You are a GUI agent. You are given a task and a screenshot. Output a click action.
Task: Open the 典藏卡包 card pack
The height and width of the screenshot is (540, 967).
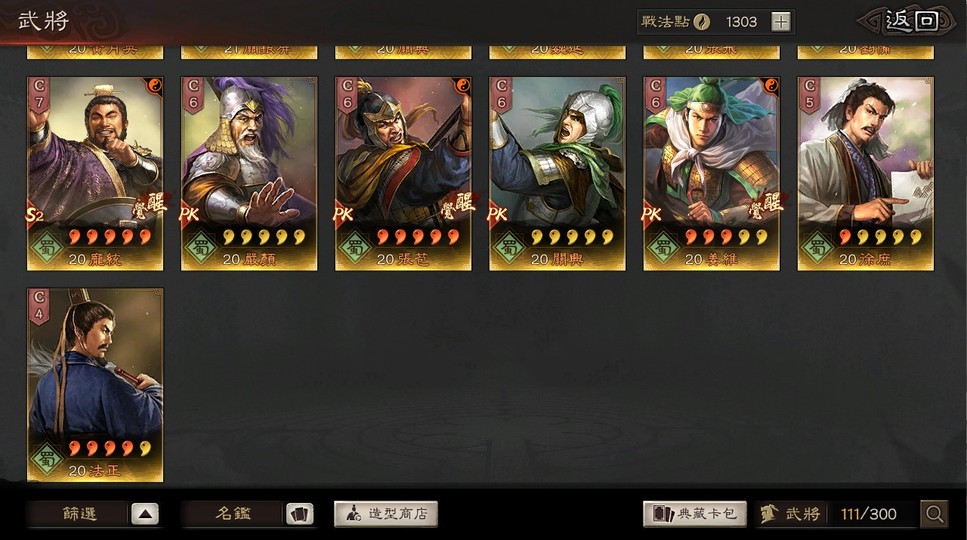point(695,514)
